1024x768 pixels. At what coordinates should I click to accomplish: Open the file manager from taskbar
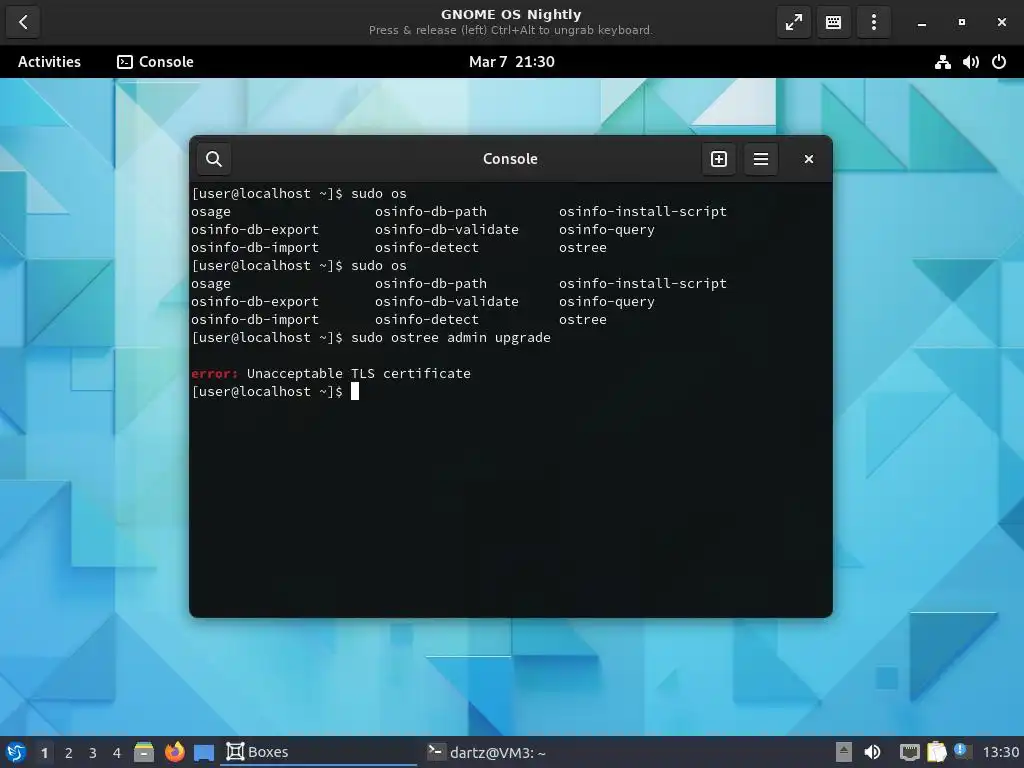144,752
